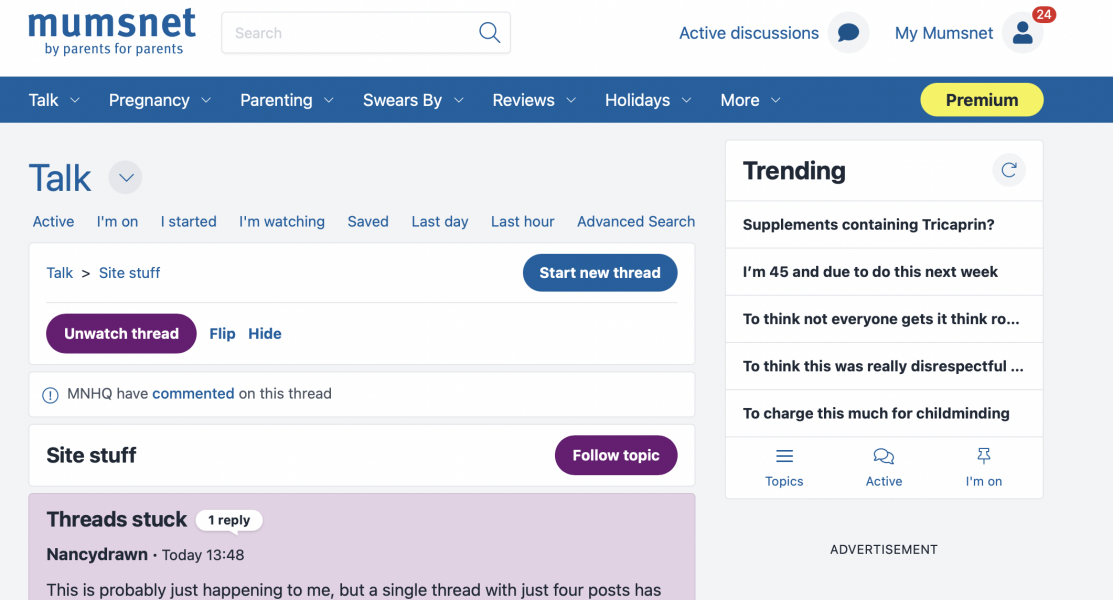Click the search magnifying glass icon
This screenshot has height=600, width=1113.
(489, 32)
